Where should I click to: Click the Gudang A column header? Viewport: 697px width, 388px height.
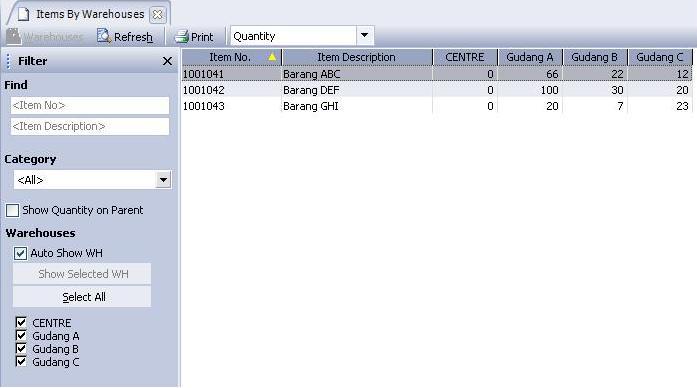pyautogui.click(x=530, y=57)
